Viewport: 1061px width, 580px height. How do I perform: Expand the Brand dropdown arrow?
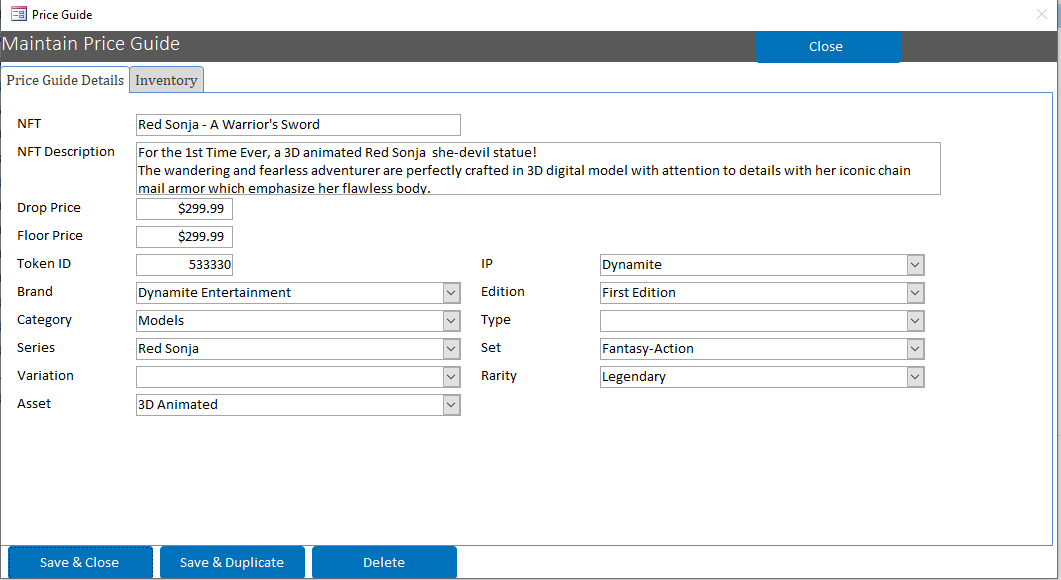(x=451, y=293)
